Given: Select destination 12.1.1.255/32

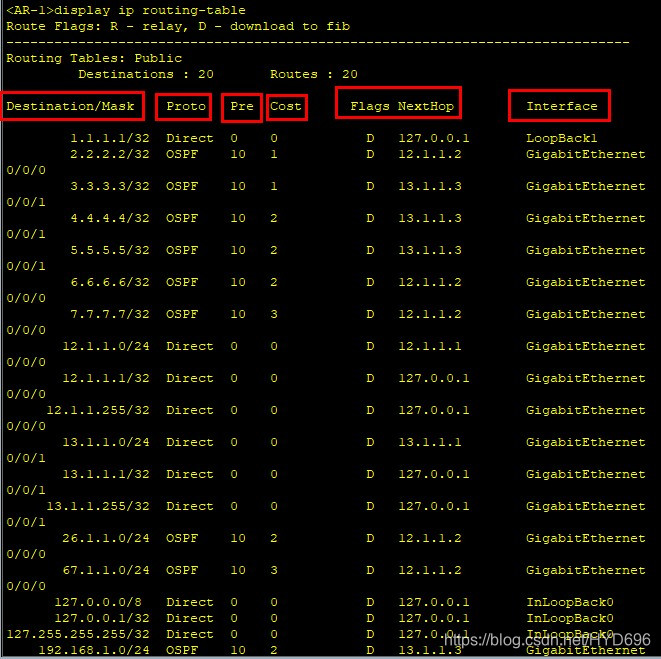Looking at the screenshot, I should pyautogui.click(x=98, y=410).
